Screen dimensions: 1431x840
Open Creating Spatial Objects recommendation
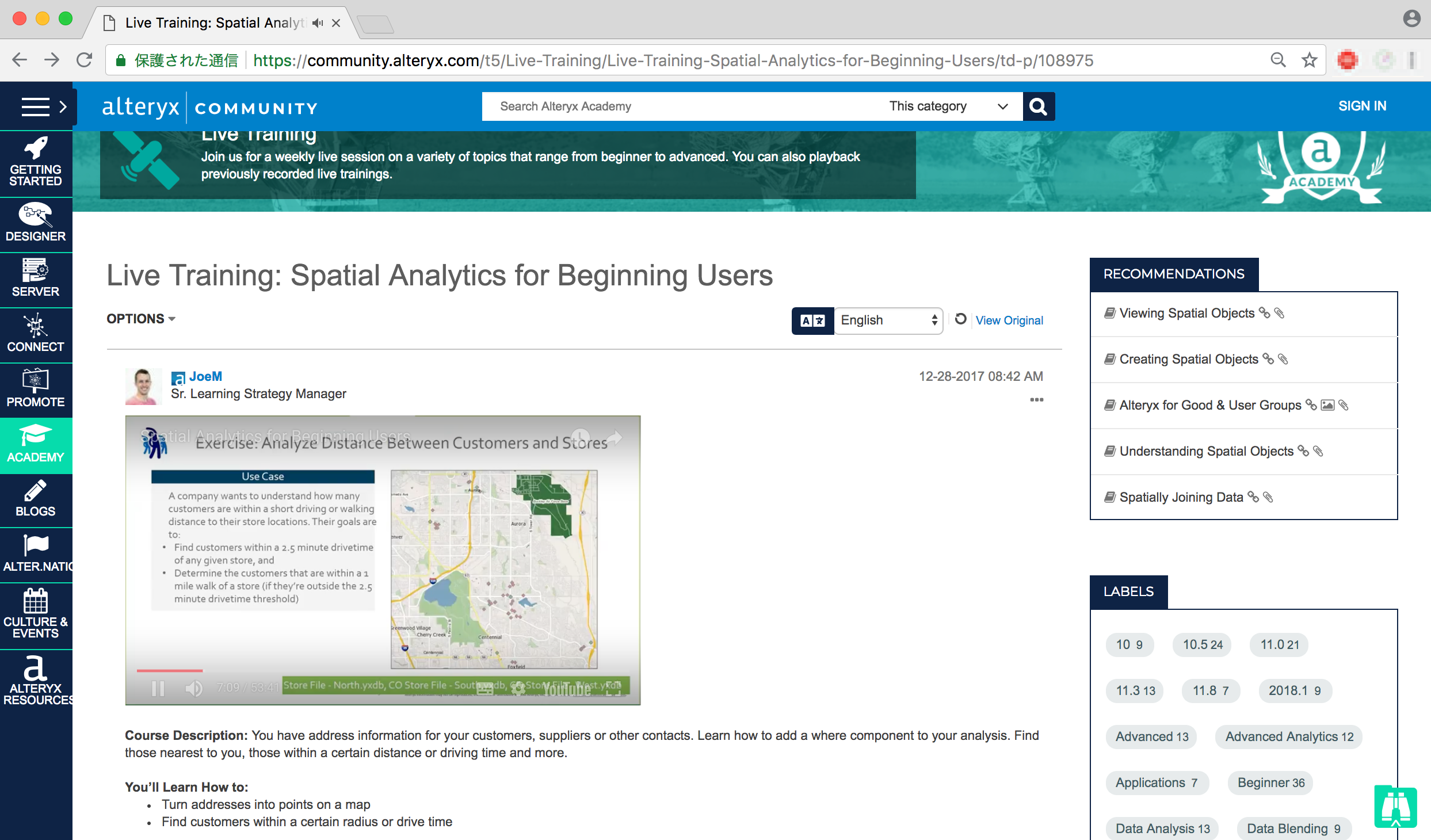[x=1189, y=359]
